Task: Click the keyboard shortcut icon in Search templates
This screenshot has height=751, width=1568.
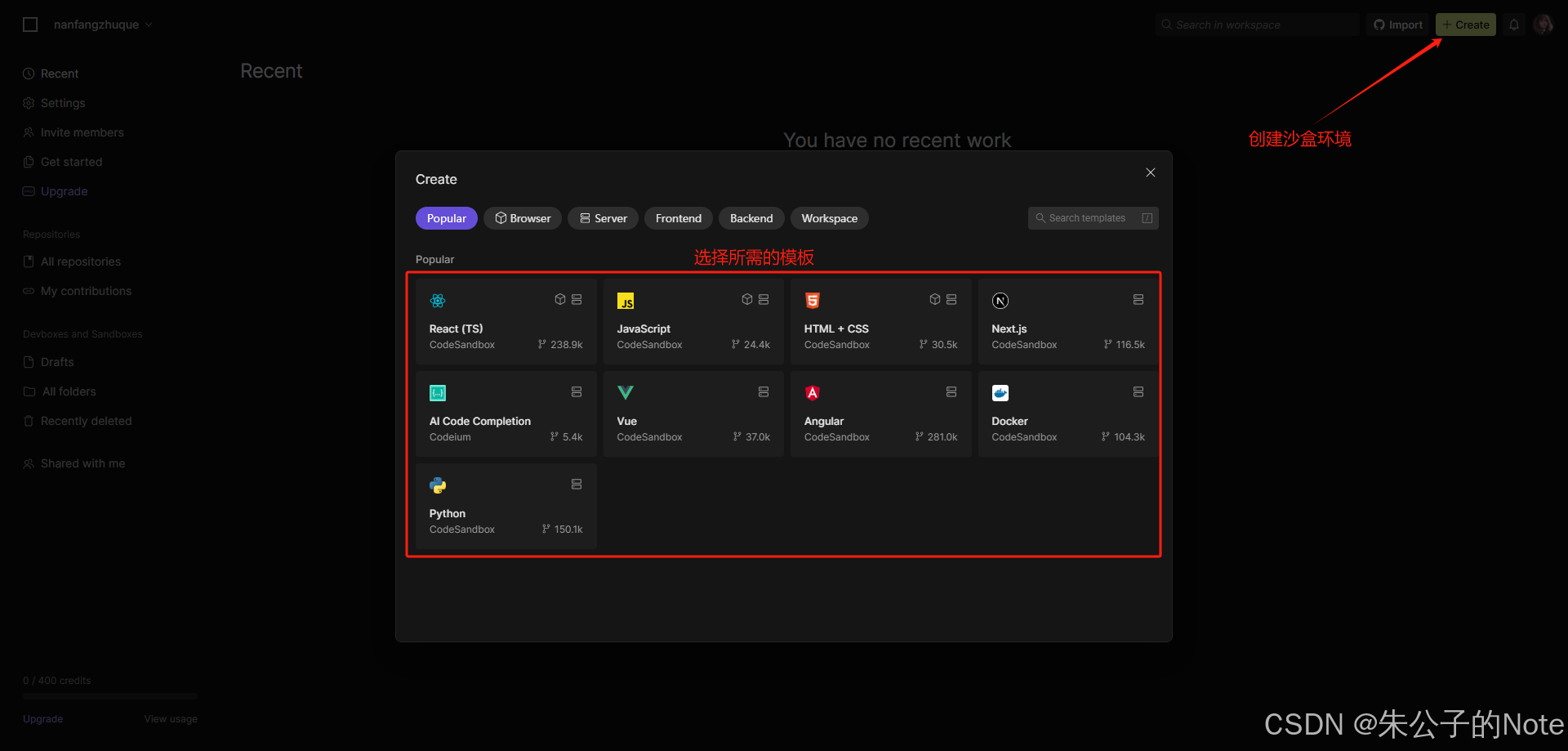Action: click(1147, 218)
